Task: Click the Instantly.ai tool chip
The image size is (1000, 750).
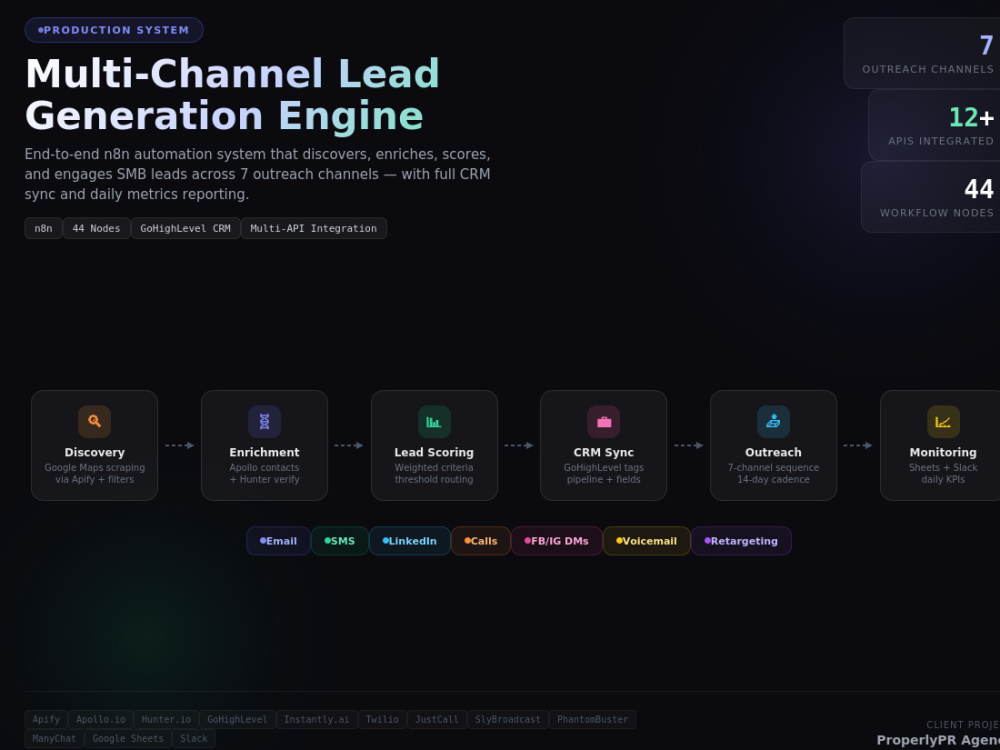Action: coord(316,719)
